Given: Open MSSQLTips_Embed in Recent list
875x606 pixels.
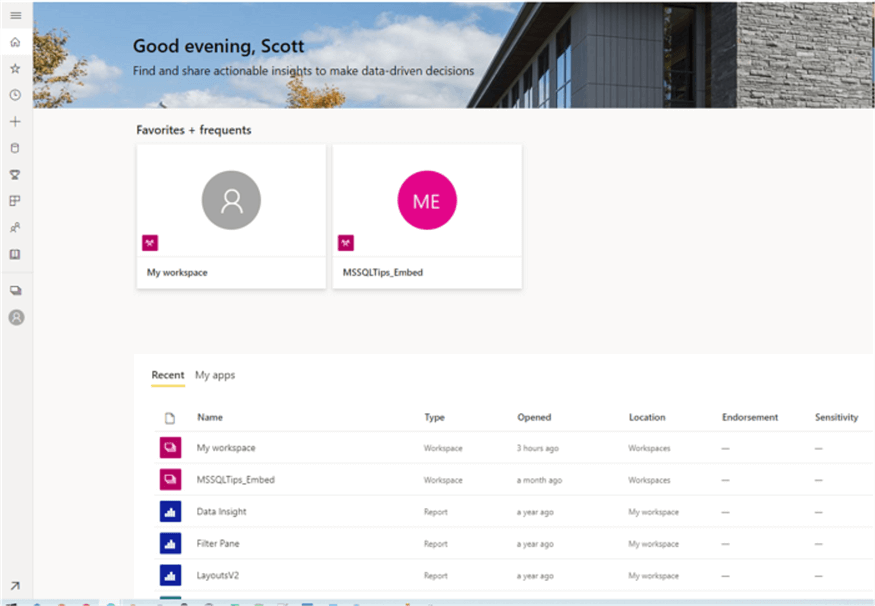Looking at the screenshot, I should [x=235, y=480].
